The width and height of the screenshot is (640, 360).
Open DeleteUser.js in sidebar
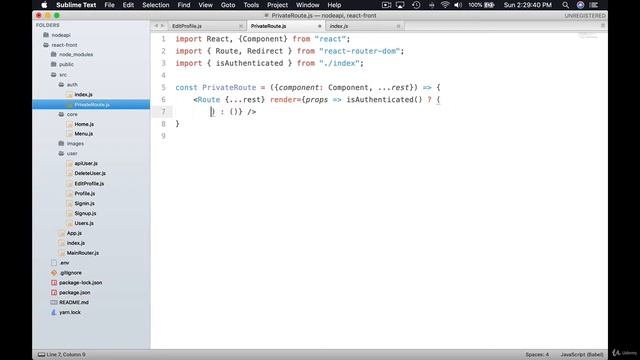90,173
